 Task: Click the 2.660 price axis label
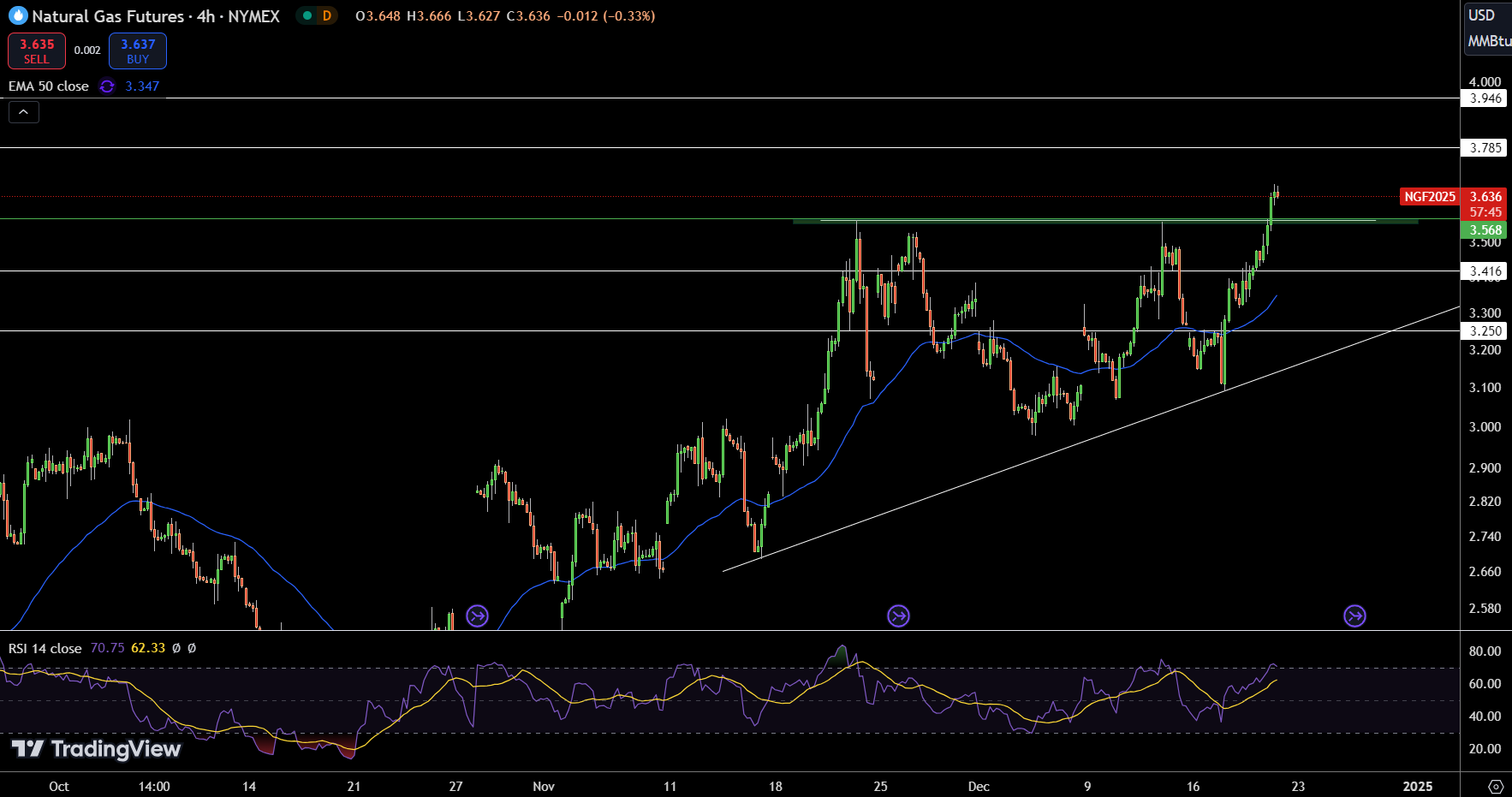[1485, 572]
